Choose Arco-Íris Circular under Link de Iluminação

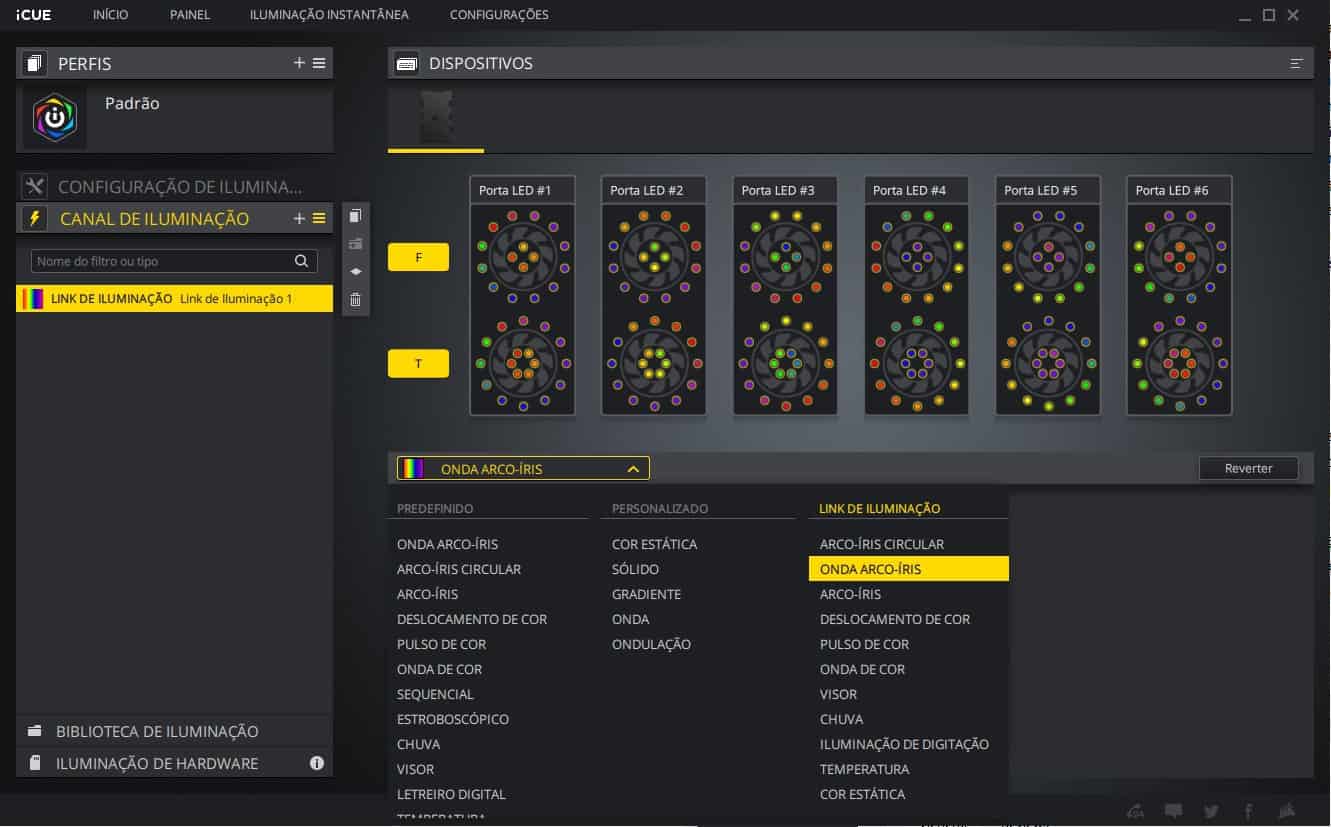(x=882, y=544)
